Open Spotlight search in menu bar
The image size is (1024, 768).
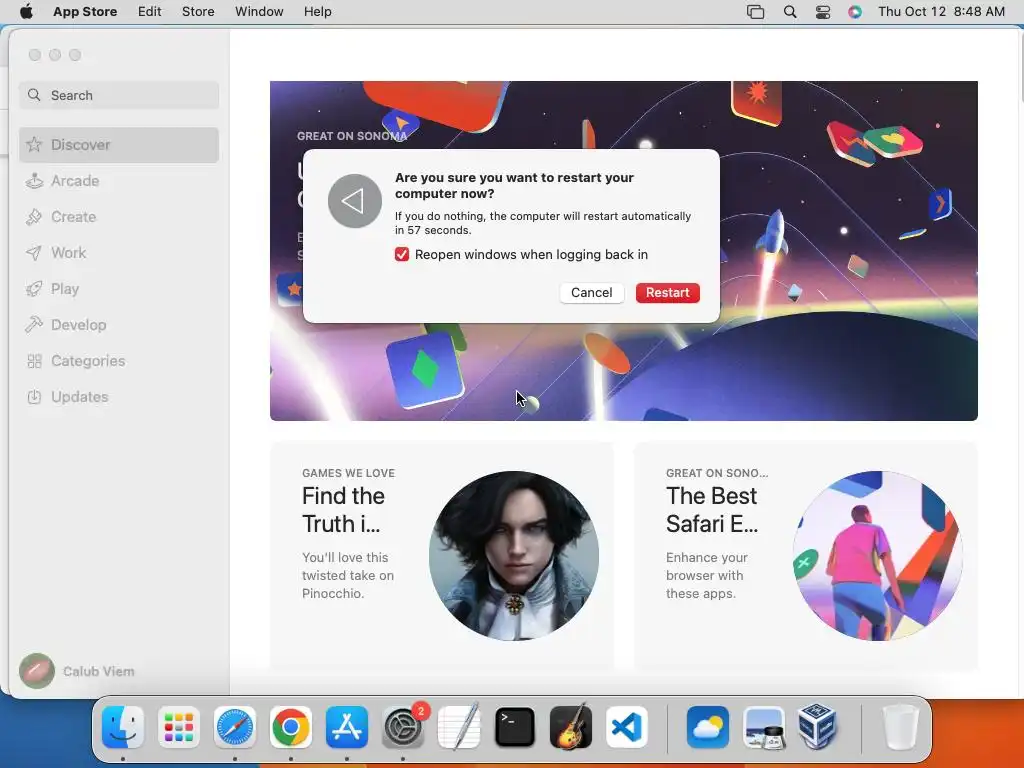coord(790,12)
